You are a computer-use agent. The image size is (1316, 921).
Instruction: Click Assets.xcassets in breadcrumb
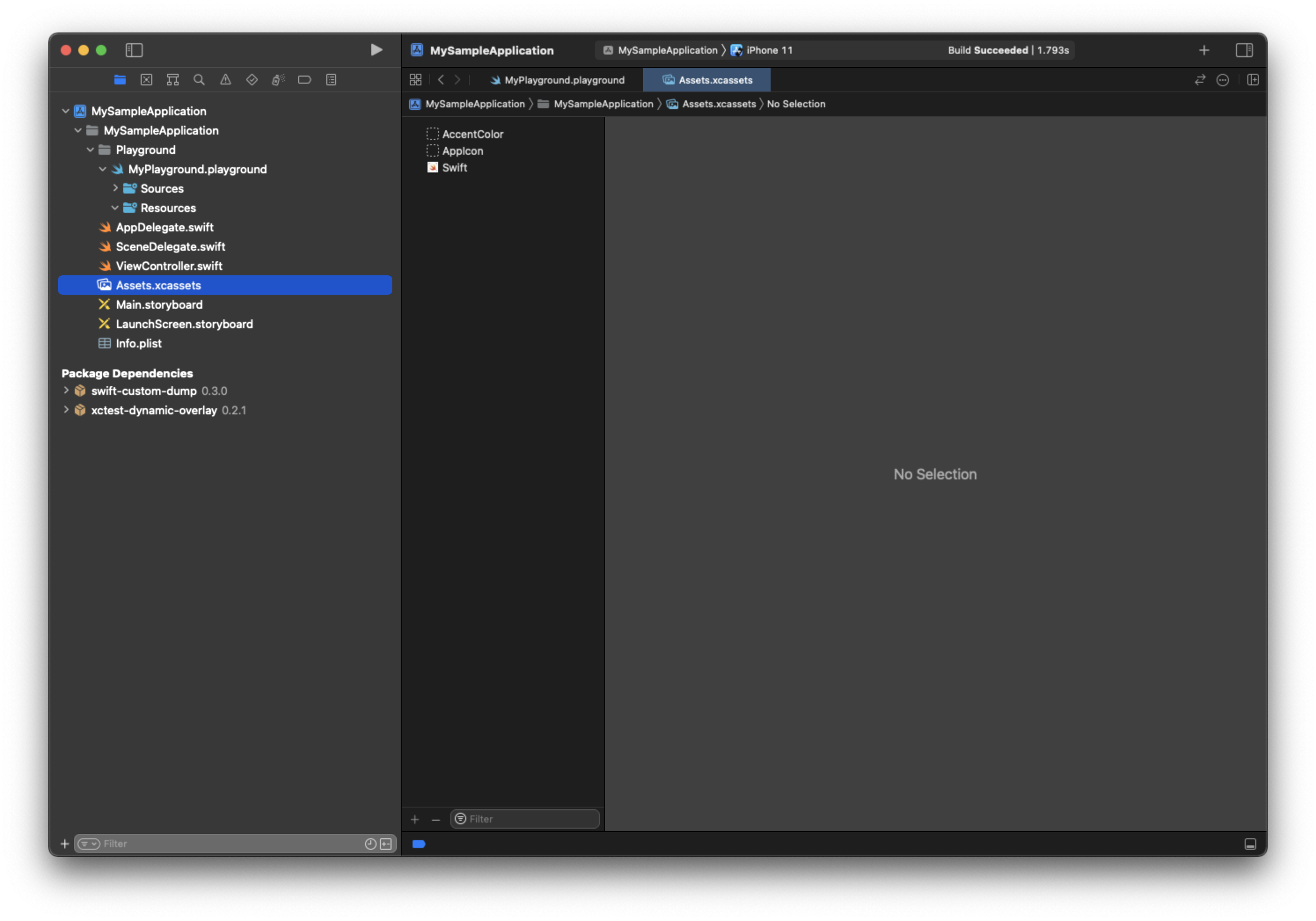click(711, 104)
